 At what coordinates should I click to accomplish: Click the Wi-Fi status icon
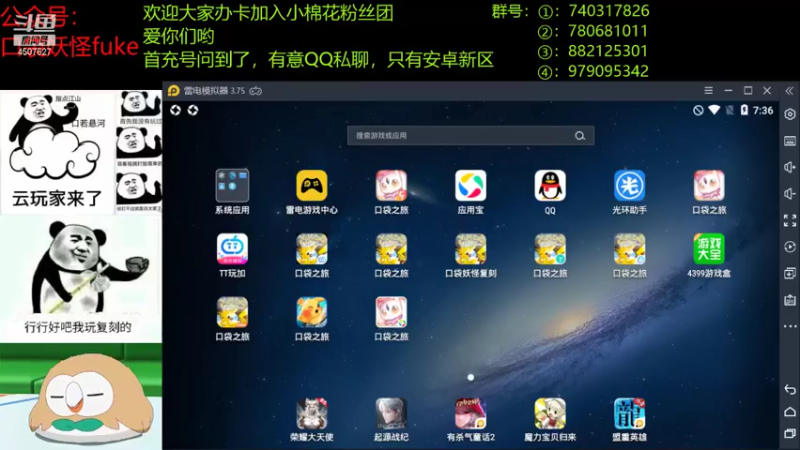point(714,110)
